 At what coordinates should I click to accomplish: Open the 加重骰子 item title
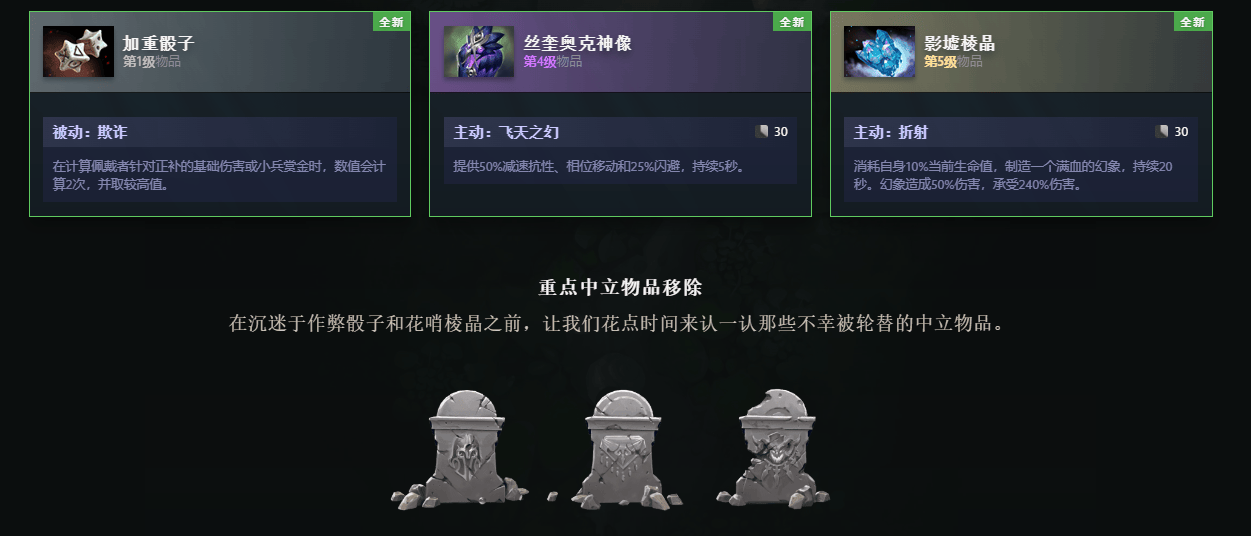(158, 43)
